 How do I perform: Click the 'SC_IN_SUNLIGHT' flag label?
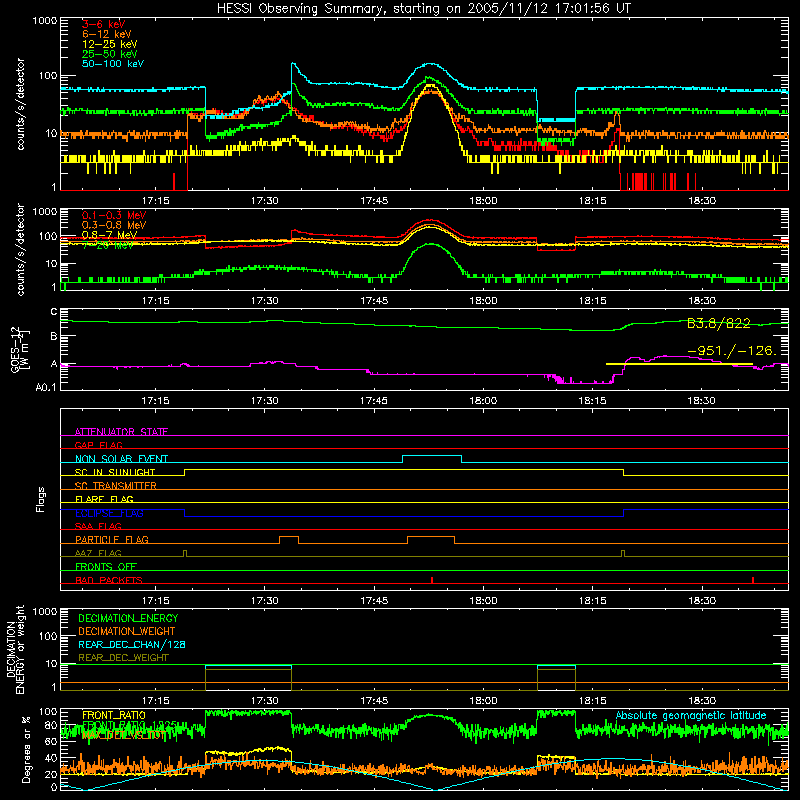(x=115, y=472)
